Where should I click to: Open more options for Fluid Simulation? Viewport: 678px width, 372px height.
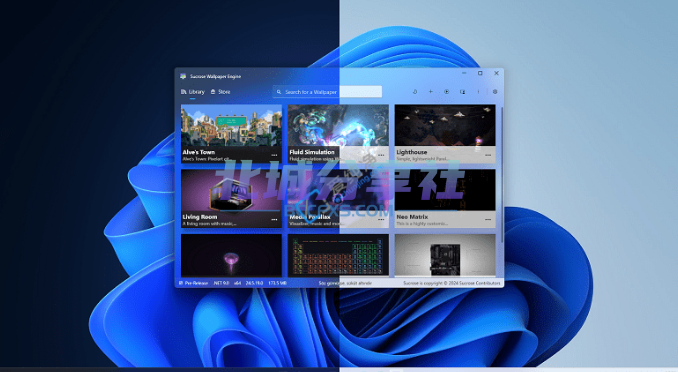[381, 155]
